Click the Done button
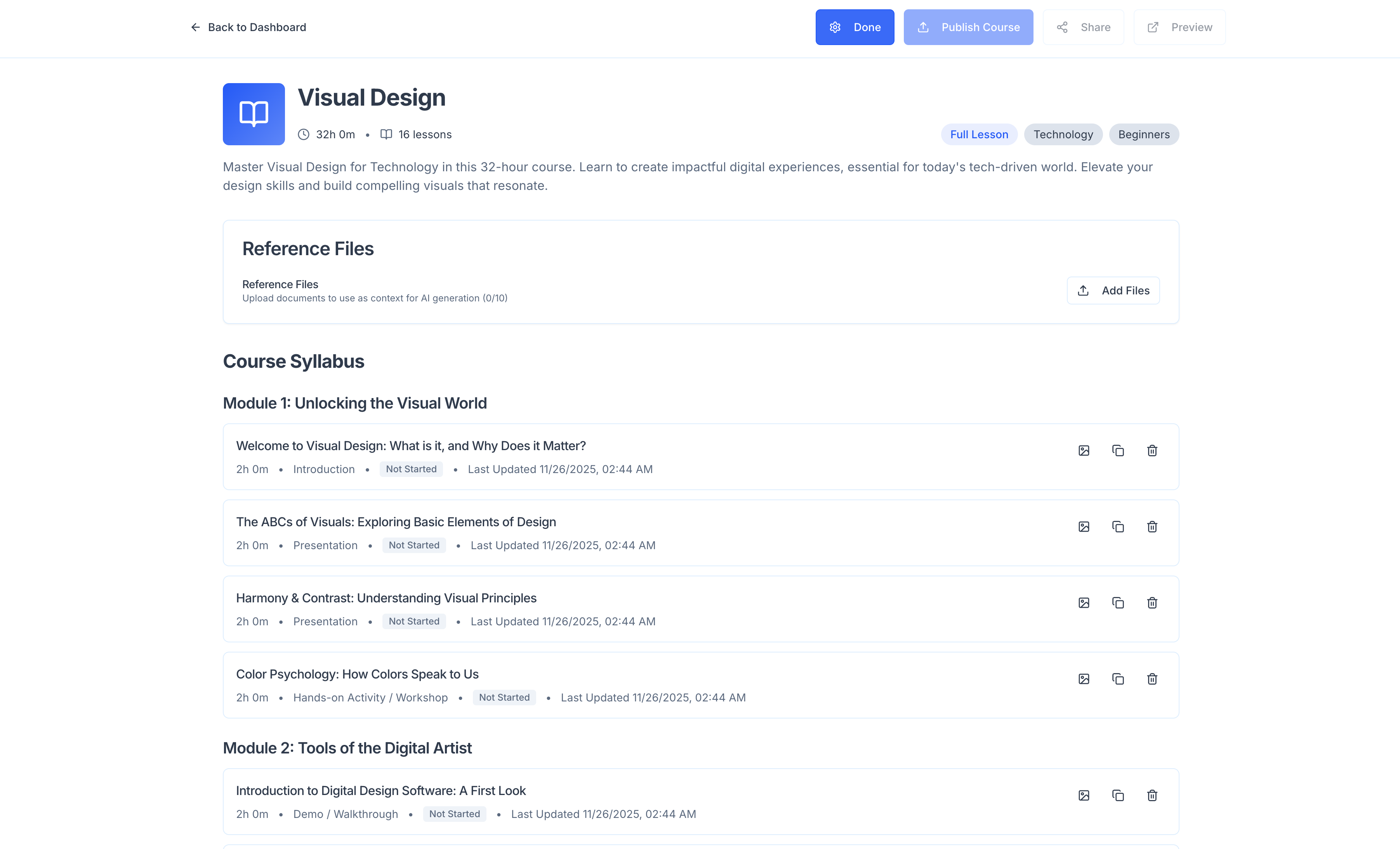This screenshot has width=1400, height=849. [854, 27]
